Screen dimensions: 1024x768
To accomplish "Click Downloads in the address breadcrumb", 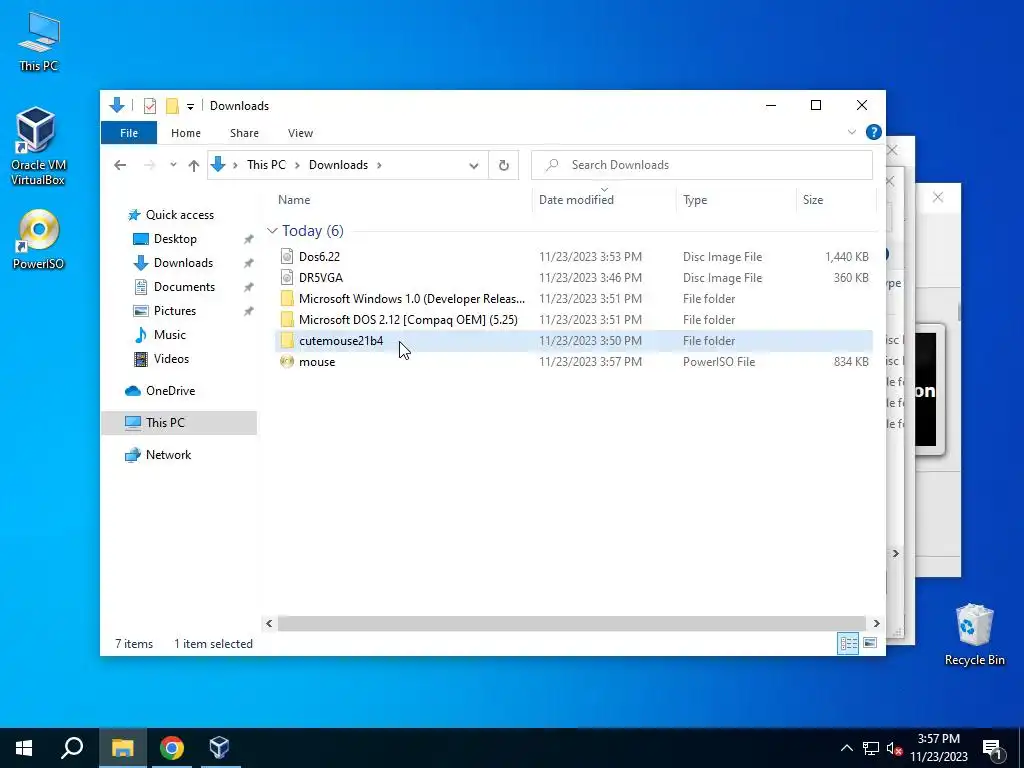I will click(x=338, y=165).
